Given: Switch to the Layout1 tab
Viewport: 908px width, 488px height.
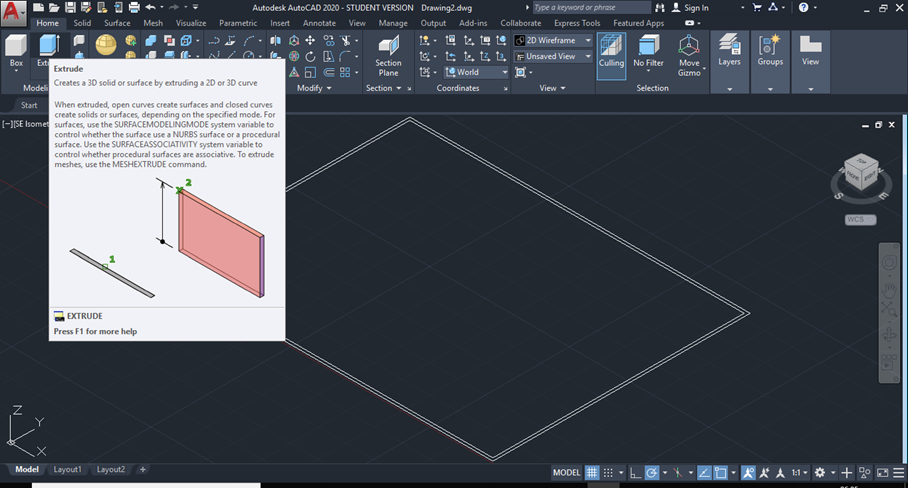Looking at the screenshot, I should [x=67, y=469].
